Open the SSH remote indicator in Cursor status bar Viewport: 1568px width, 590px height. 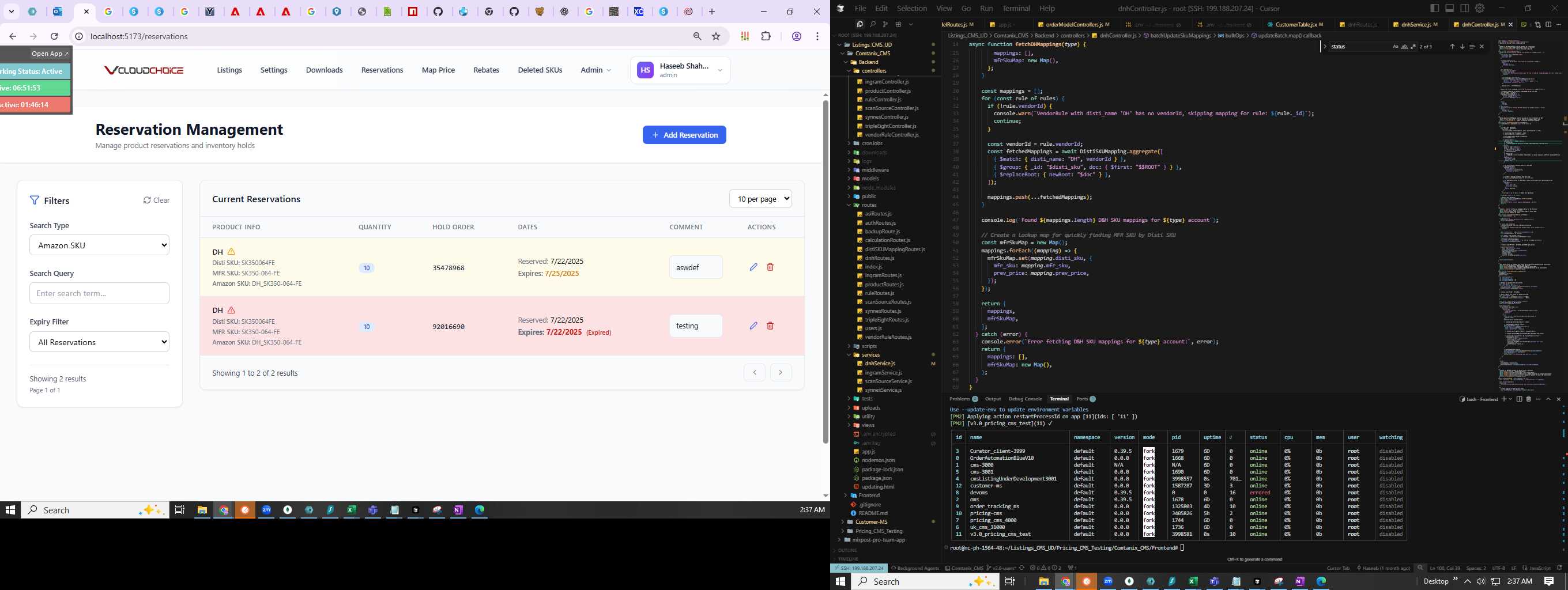point(858,568)
